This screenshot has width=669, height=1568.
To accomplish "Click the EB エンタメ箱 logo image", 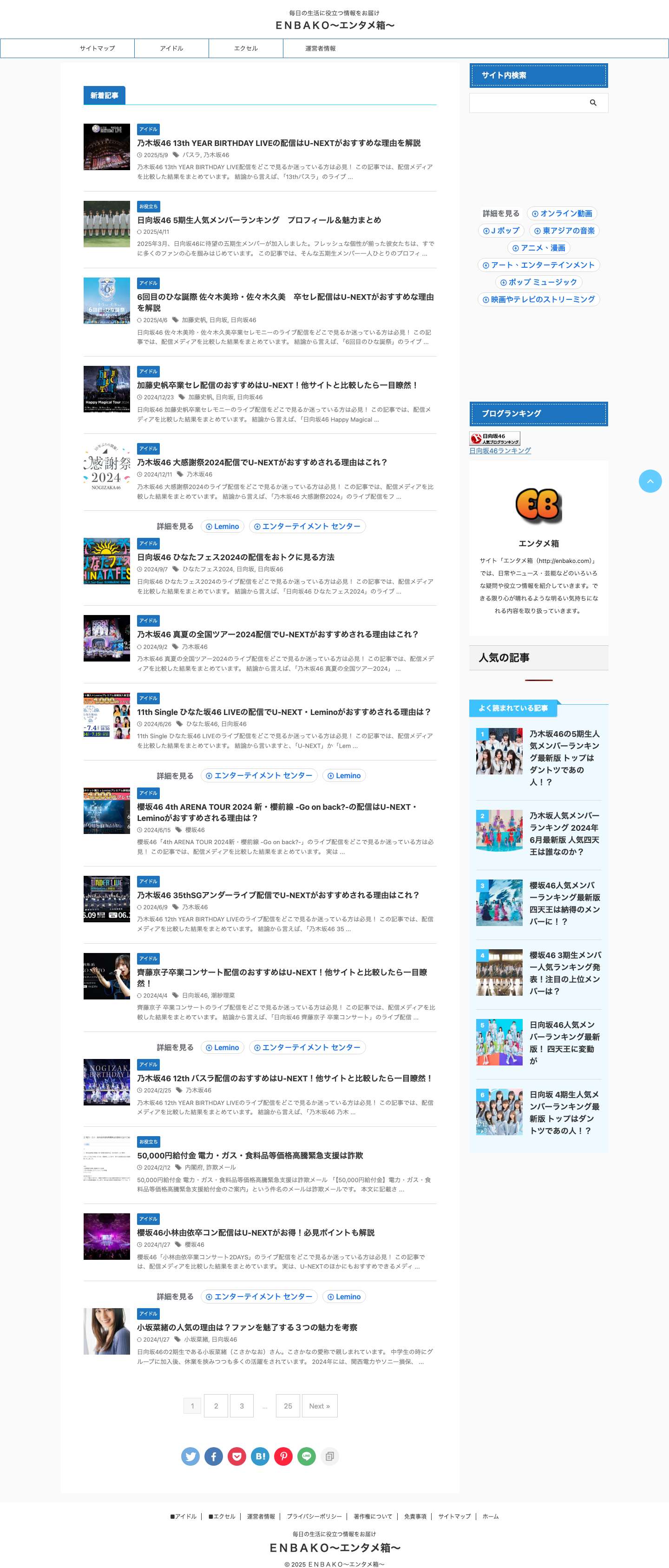I will click(538, 505).
